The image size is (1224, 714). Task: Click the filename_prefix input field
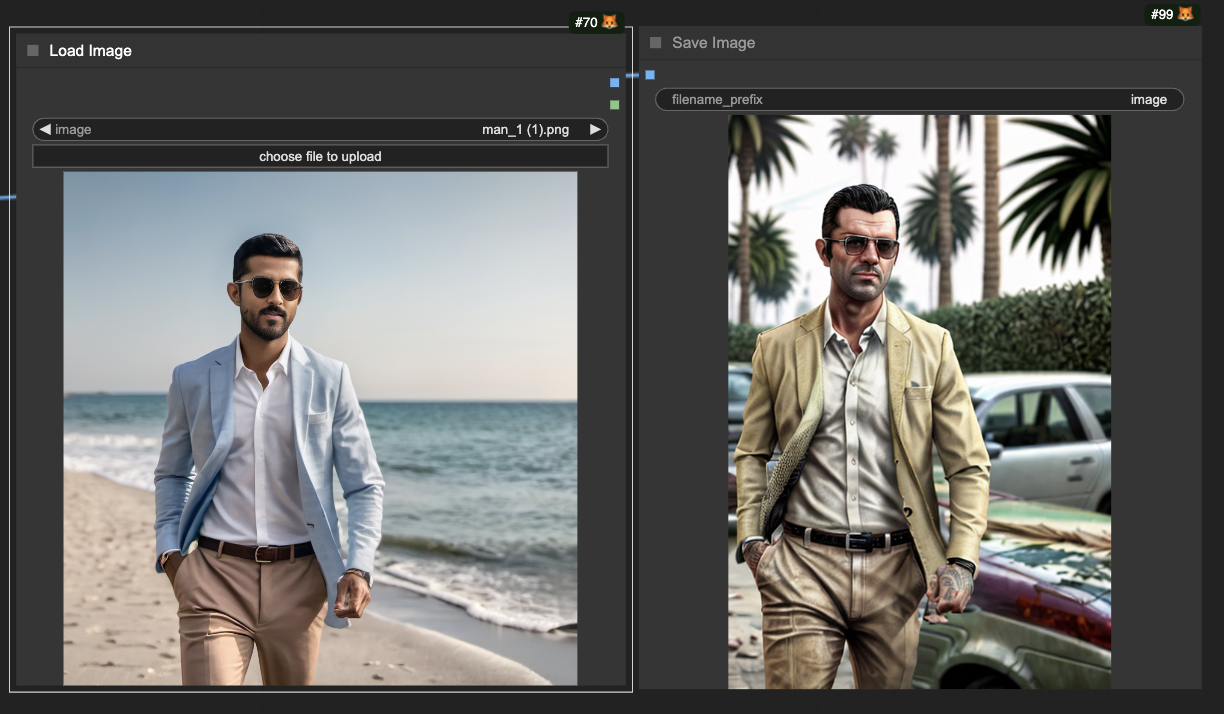pos(919,100)
